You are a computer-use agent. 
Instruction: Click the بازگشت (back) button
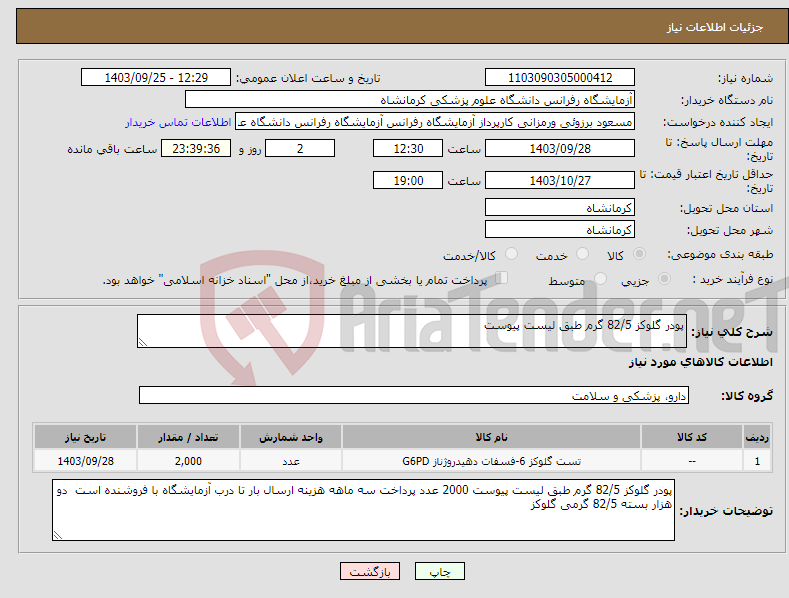click(370, 571)
